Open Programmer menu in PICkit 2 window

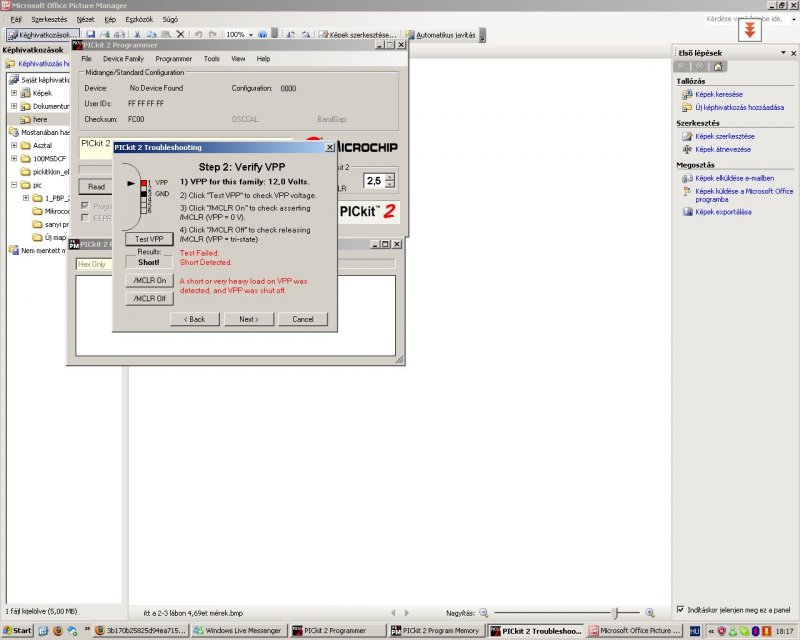click(x=173, y=59)
